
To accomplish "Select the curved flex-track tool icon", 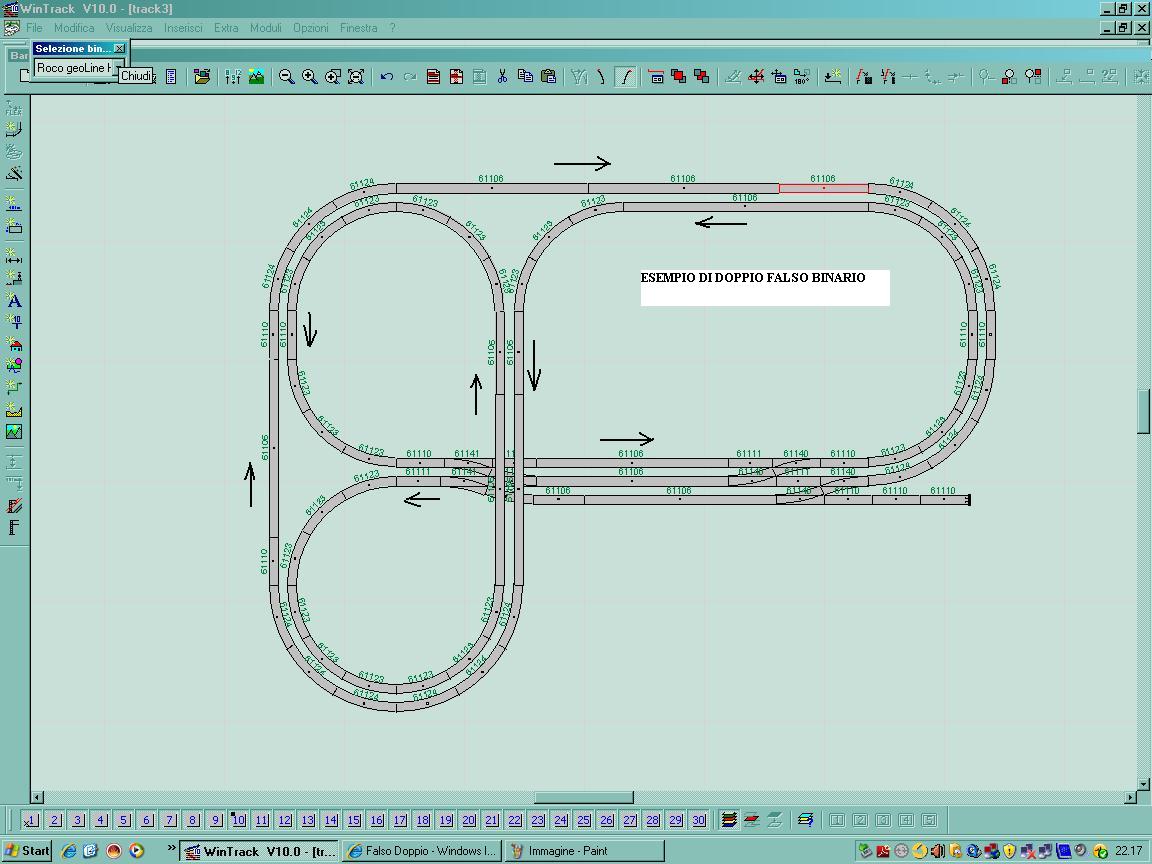I will [x=625, y=76].
